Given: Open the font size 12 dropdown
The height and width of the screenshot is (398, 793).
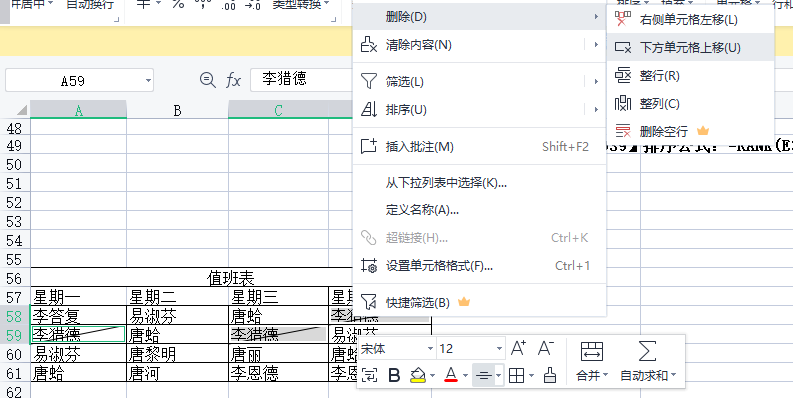Looking at the screenshot, I should pyautogui.click(x=499, y=348).
